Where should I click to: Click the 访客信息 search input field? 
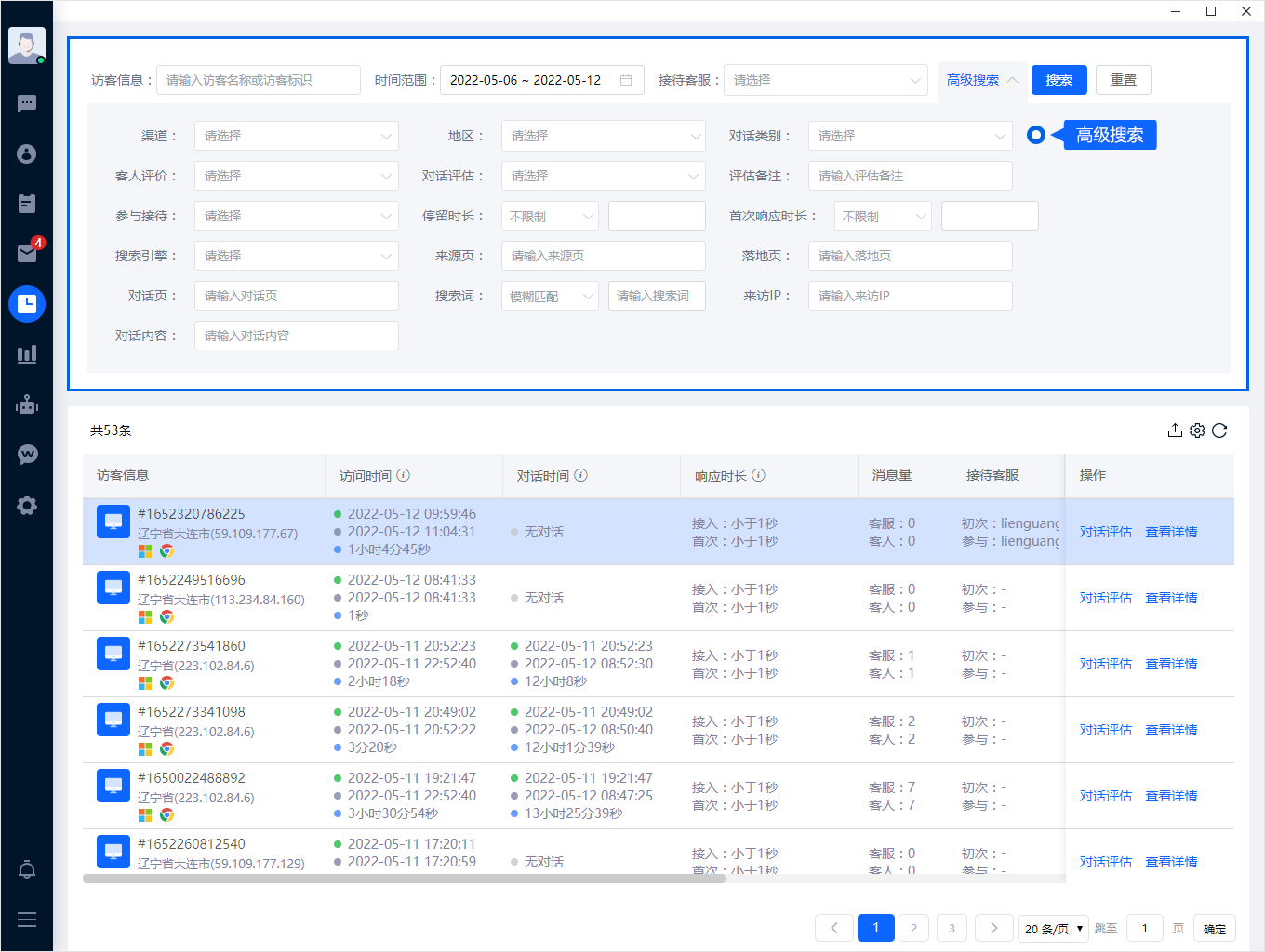(x=258, y=80)
